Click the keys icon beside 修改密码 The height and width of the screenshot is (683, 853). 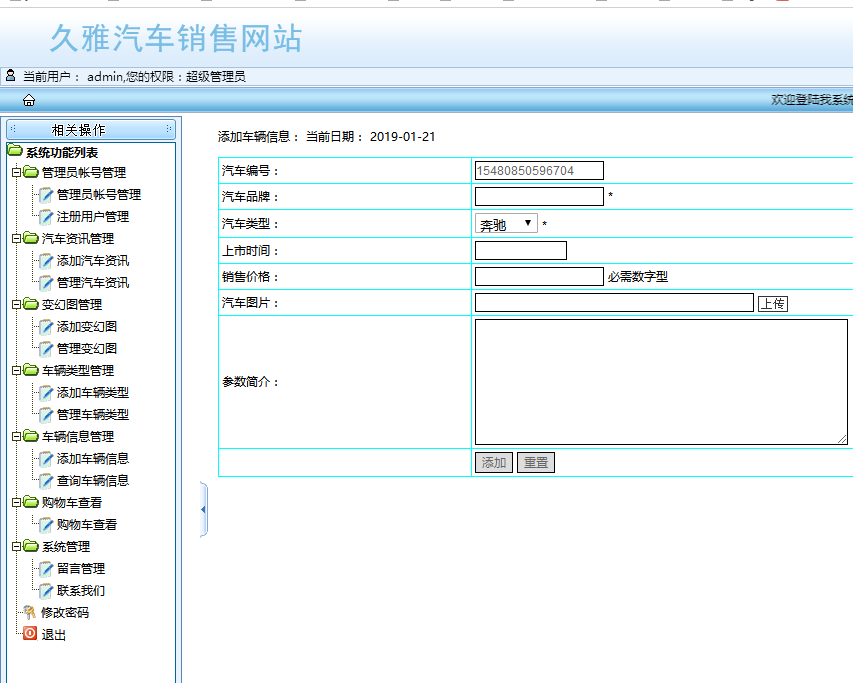click(30, 612)
